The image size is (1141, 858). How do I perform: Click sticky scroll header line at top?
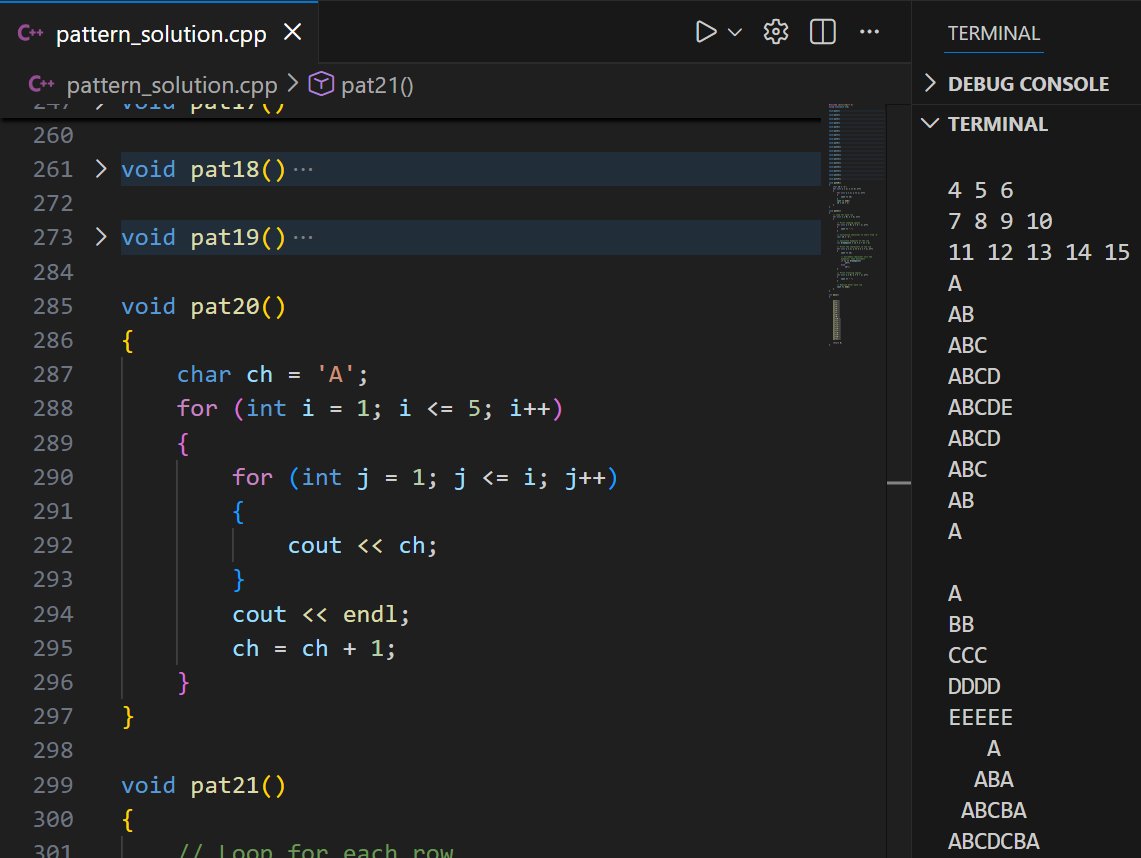(410, 111)
